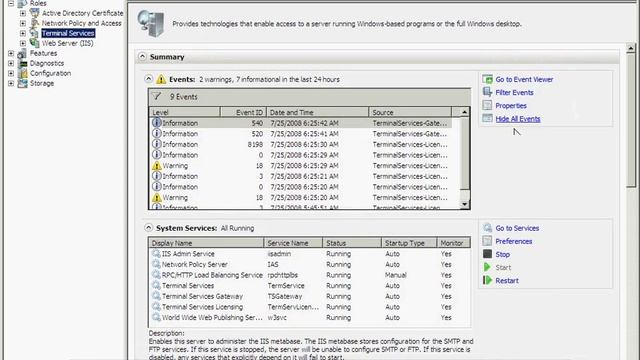This screenshot has width=640, height=360.
Task: Expand the Terminal Services tree node
Action: [23, 33]
